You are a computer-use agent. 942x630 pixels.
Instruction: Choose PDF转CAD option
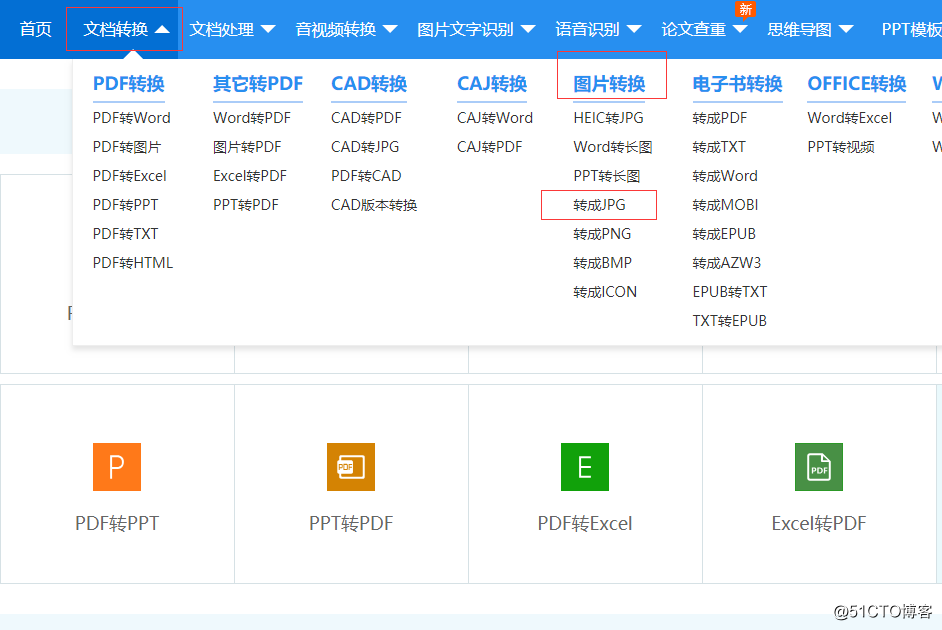tap(366, 176)
